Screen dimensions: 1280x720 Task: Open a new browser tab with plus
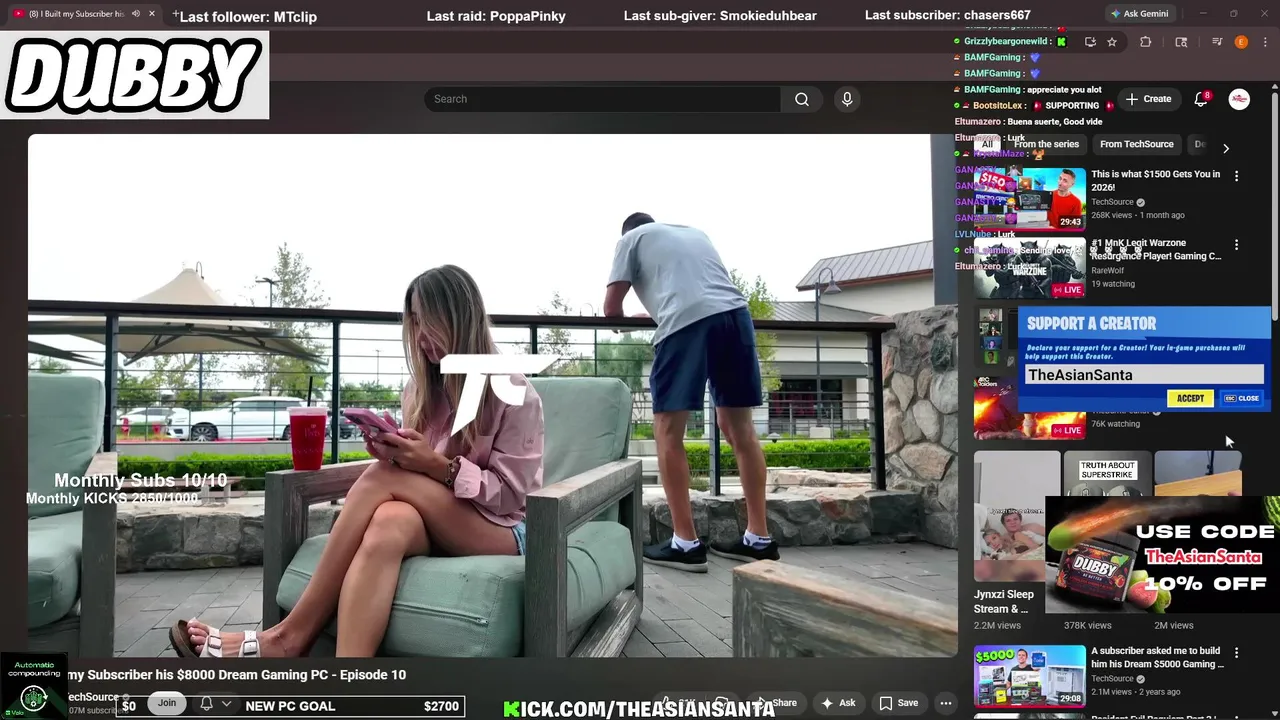click(x=176, y=14)
